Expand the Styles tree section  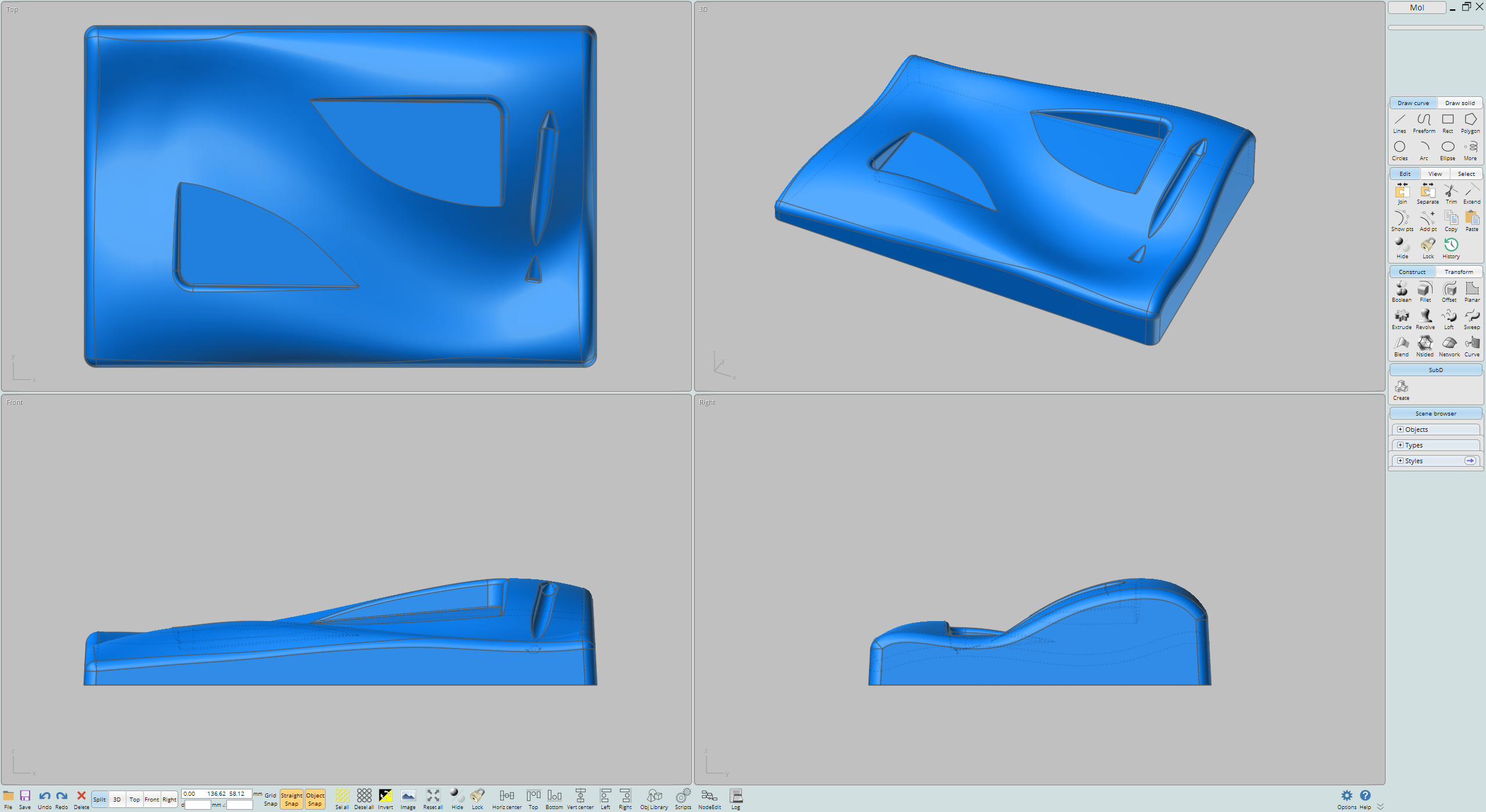(1400, 461)
